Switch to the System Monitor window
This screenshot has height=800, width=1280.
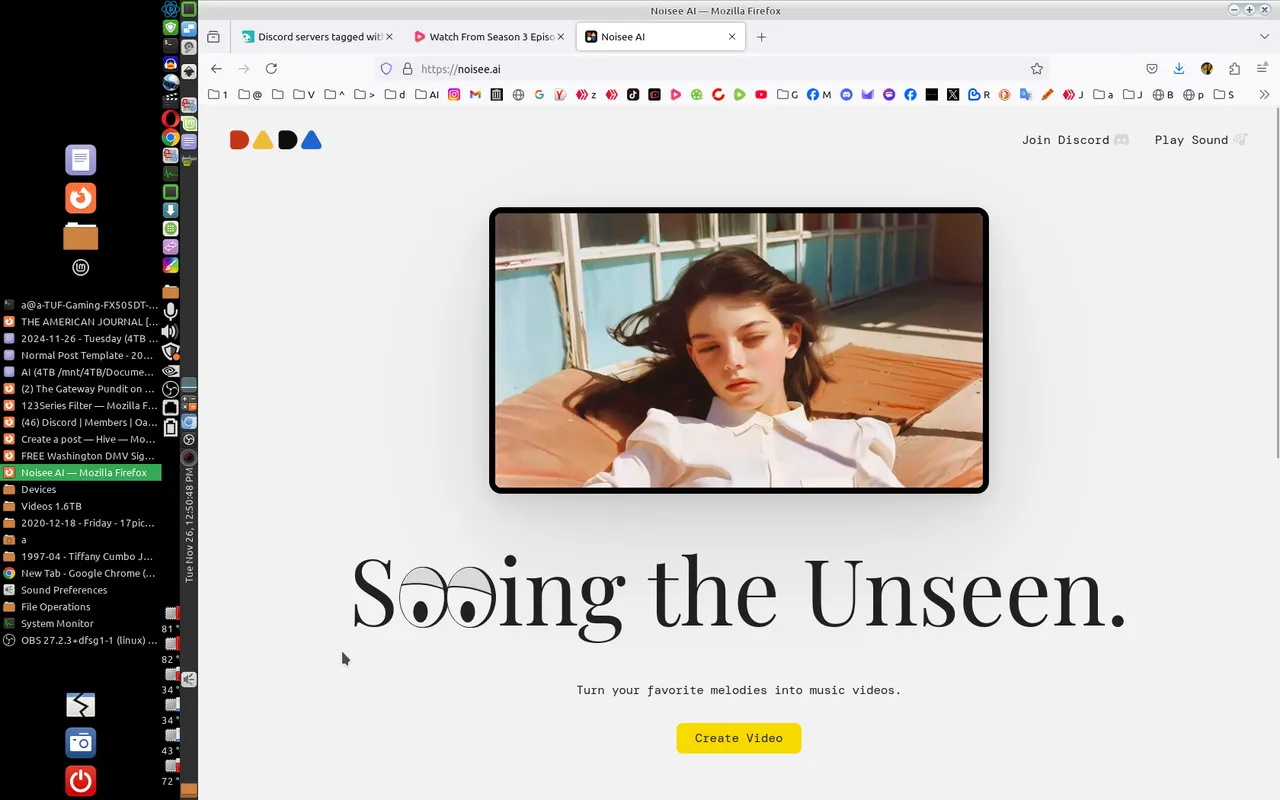click(x=80, y=623)
